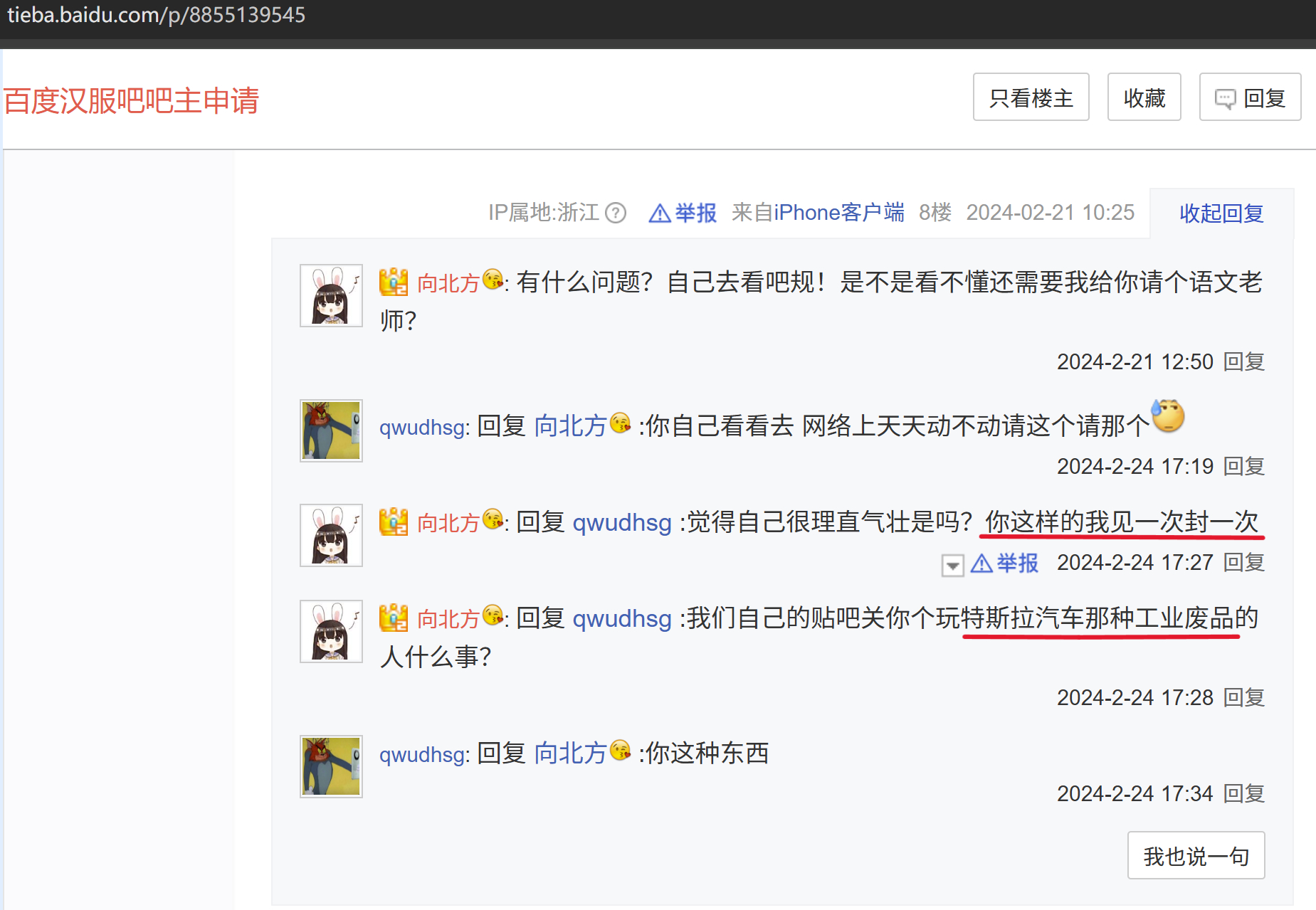This screenshot has width=1316, height=910.
Task: Click 收藏 to bookmark this thread
Action: [1144, 97]
